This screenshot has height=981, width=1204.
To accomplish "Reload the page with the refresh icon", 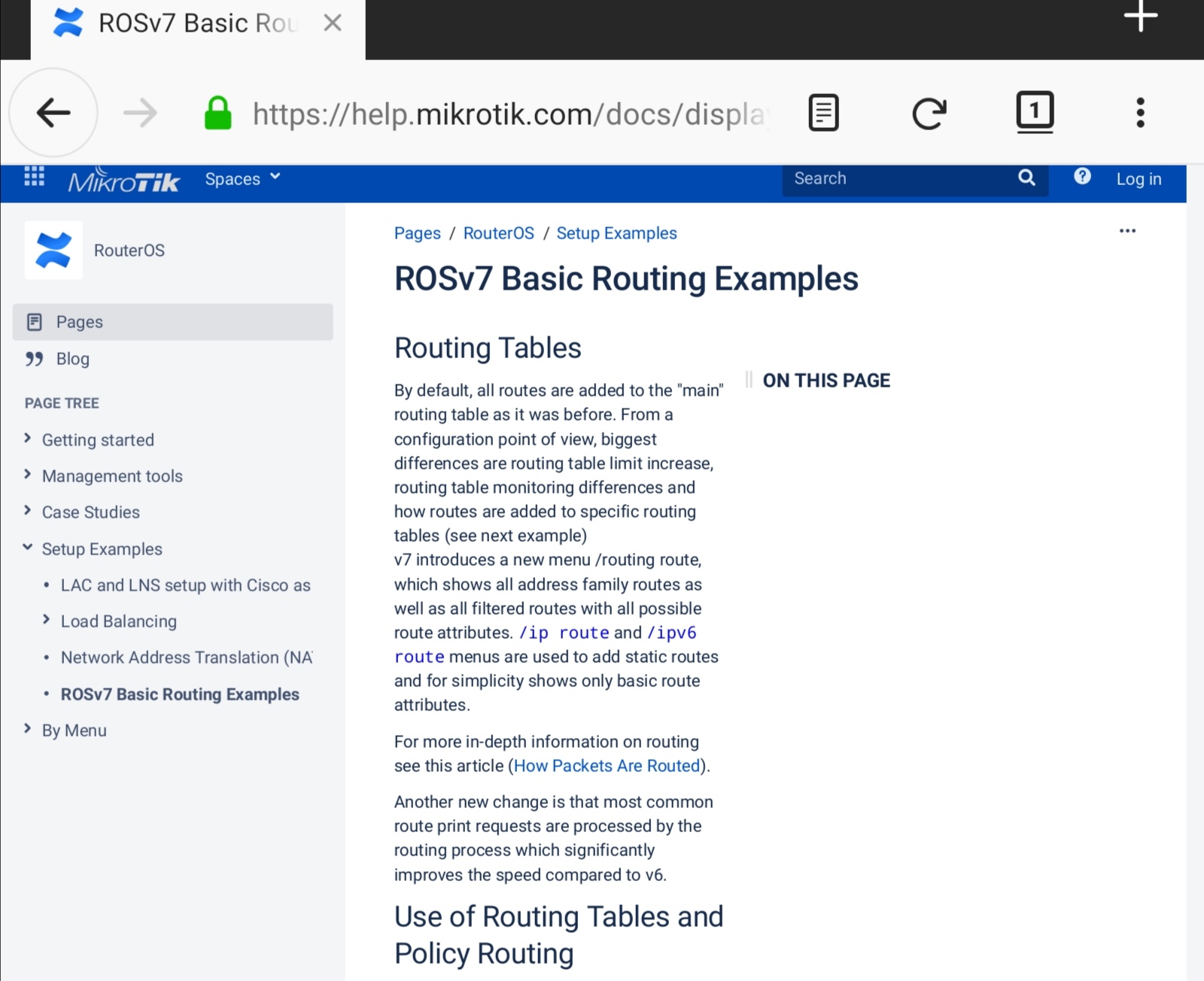I will click(929, 114).
